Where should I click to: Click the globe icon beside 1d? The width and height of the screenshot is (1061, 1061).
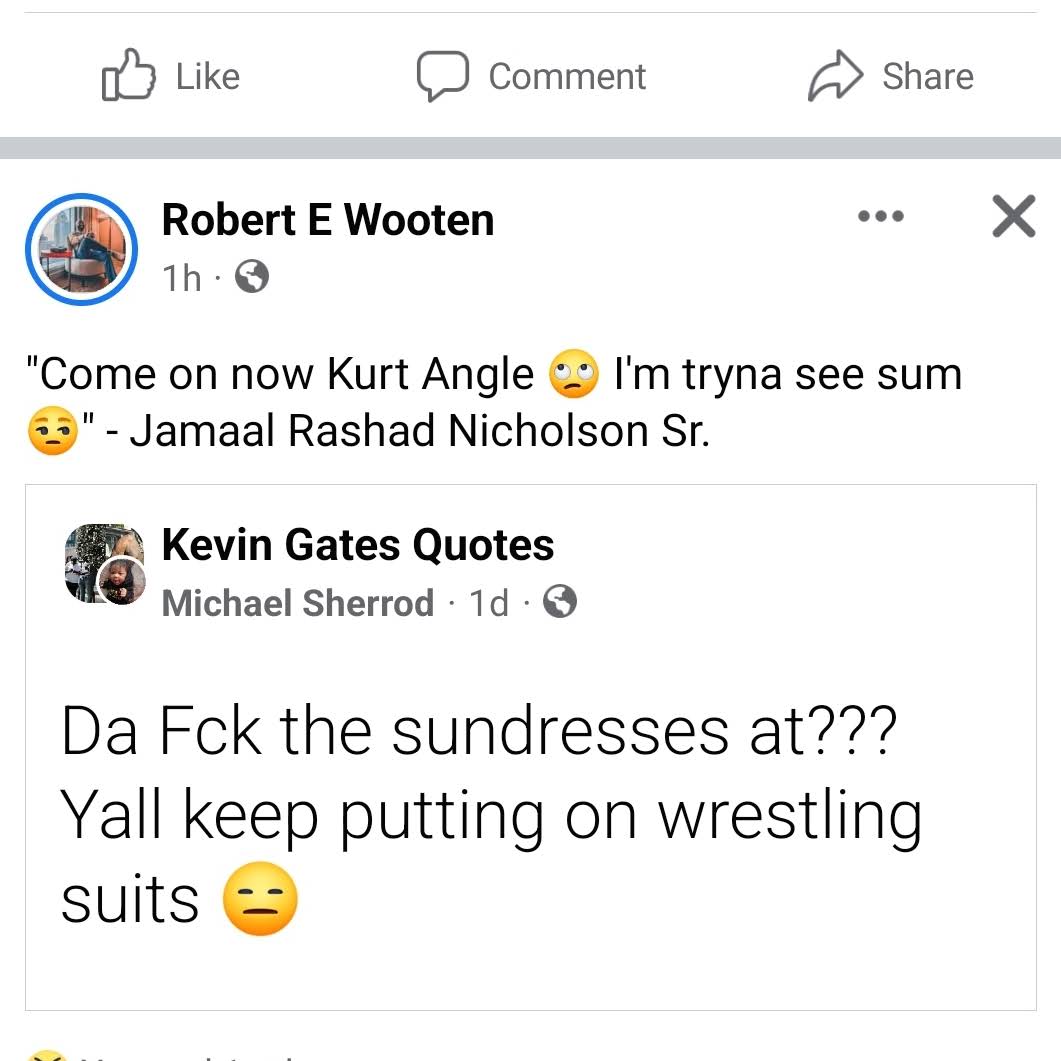pos(560,602)
